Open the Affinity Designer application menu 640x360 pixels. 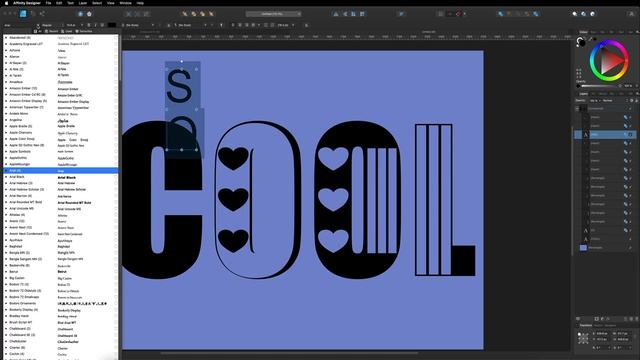pyautogui.click(x=27, y=3)
